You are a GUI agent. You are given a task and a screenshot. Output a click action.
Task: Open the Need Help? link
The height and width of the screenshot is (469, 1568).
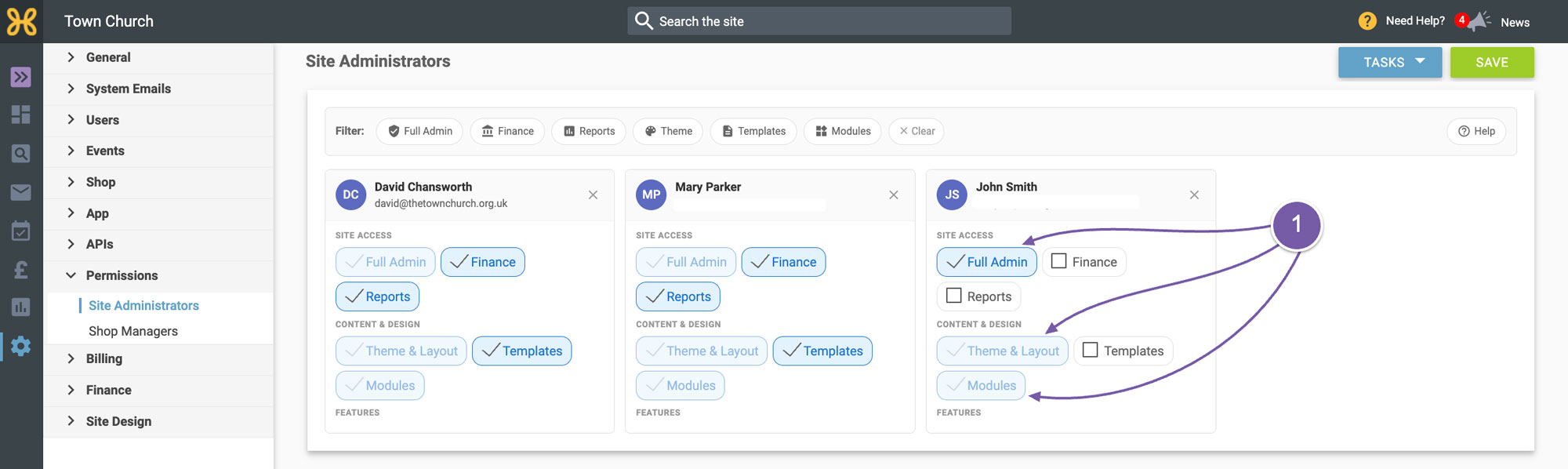click(1415, 21)
